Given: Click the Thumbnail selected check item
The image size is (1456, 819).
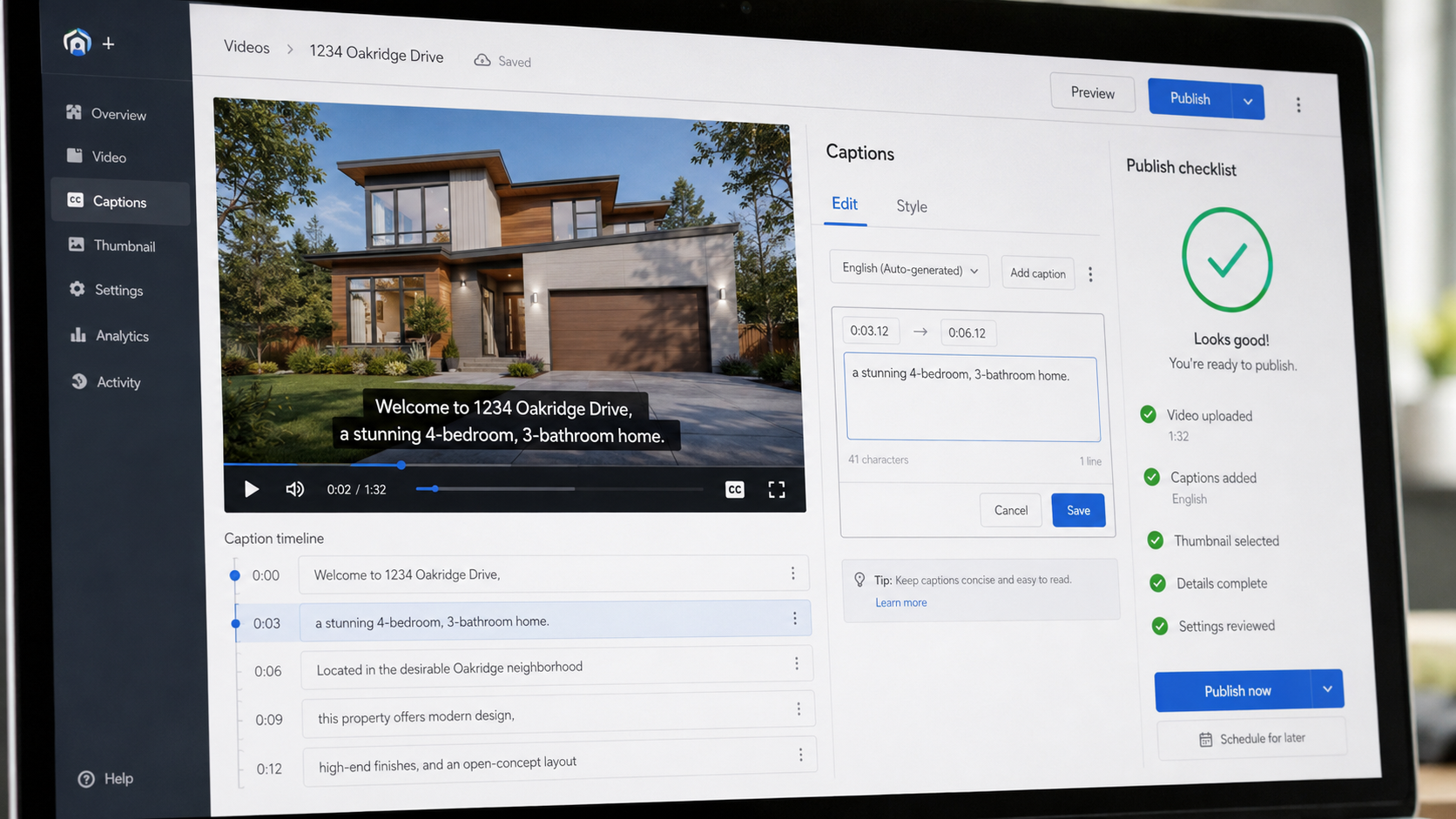Looking at the screenshot, I should click(x=1214, y=540).
